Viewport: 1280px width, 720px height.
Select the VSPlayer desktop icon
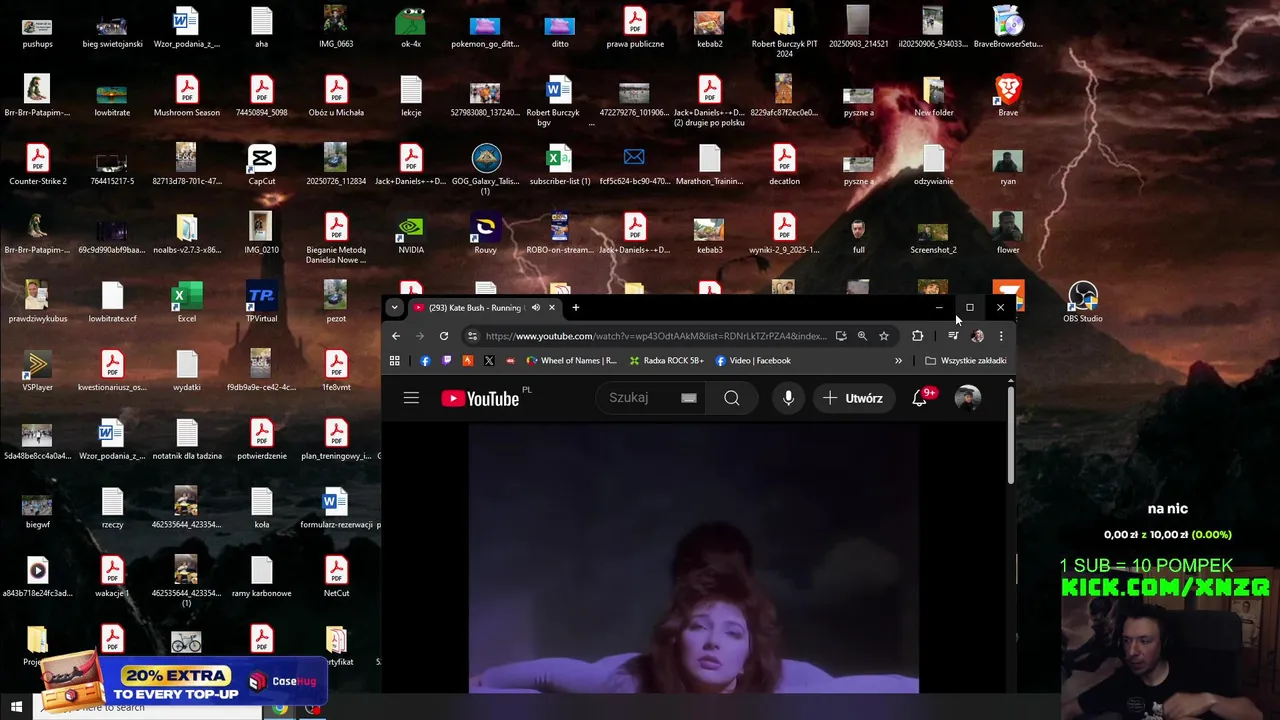(37, 372)
